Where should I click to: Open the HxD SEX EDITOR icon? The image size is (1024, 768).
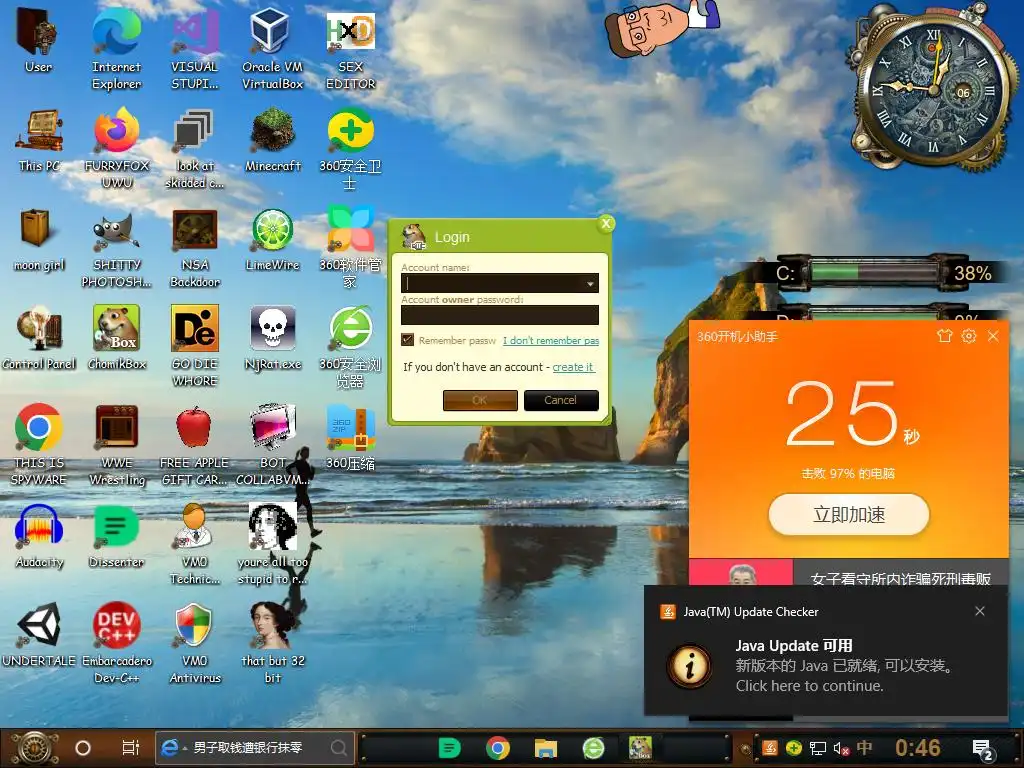[351, 49]
